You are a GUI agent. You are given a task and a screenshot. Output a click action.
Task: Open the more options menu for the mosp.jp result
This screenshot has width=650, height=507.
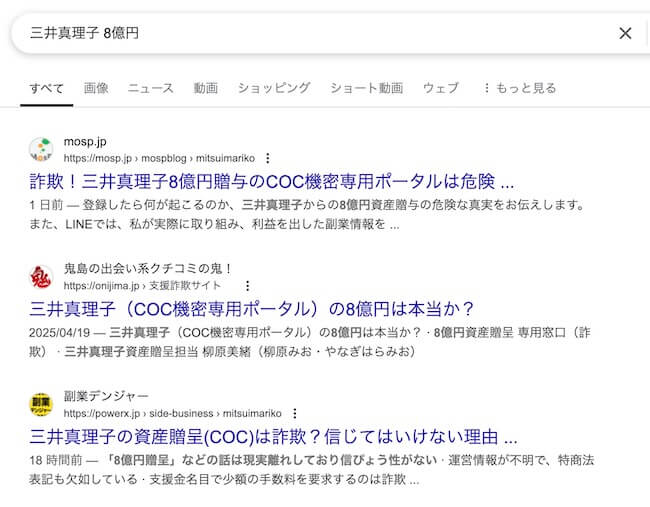[268, 158]
